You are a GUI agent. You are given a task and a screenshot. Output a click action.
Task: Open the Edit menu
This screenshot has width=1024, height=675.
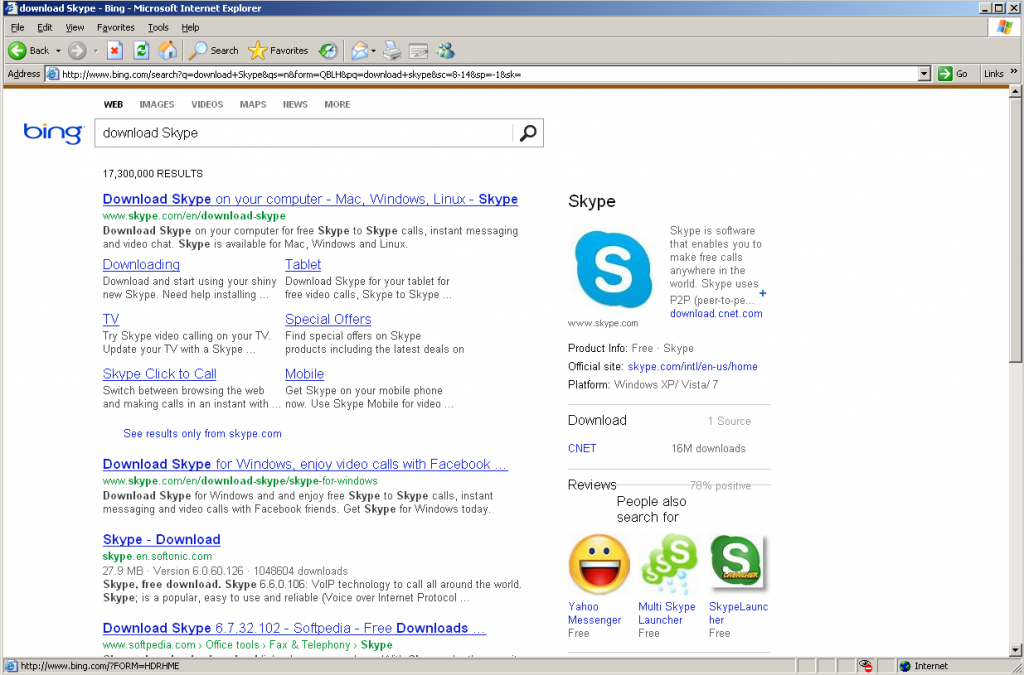click(44, 27)
